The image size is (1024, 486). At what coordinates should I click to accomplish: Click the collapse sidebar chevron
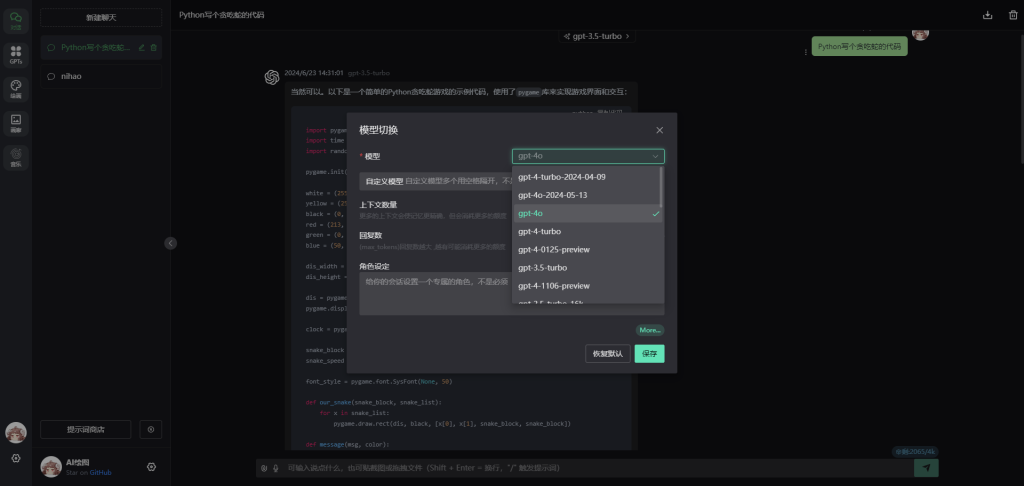point(170,243)
